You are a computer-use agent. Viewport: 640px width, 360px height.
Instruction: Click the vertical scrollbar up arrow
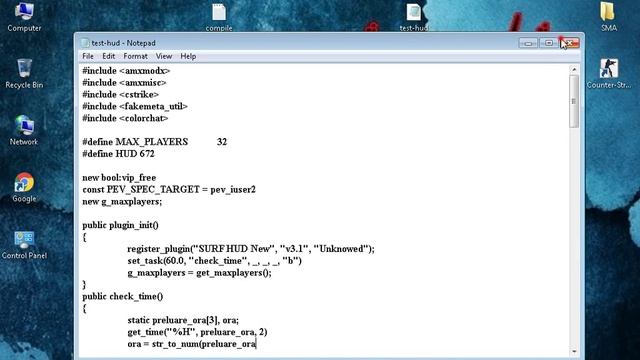tap(574, 69)
